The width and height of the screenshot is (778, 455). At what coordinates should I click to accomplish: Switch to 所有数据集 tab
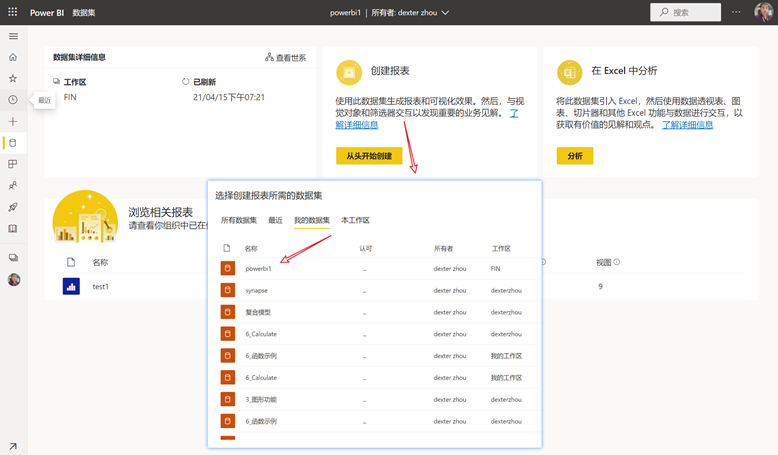(x=239, y=220)
